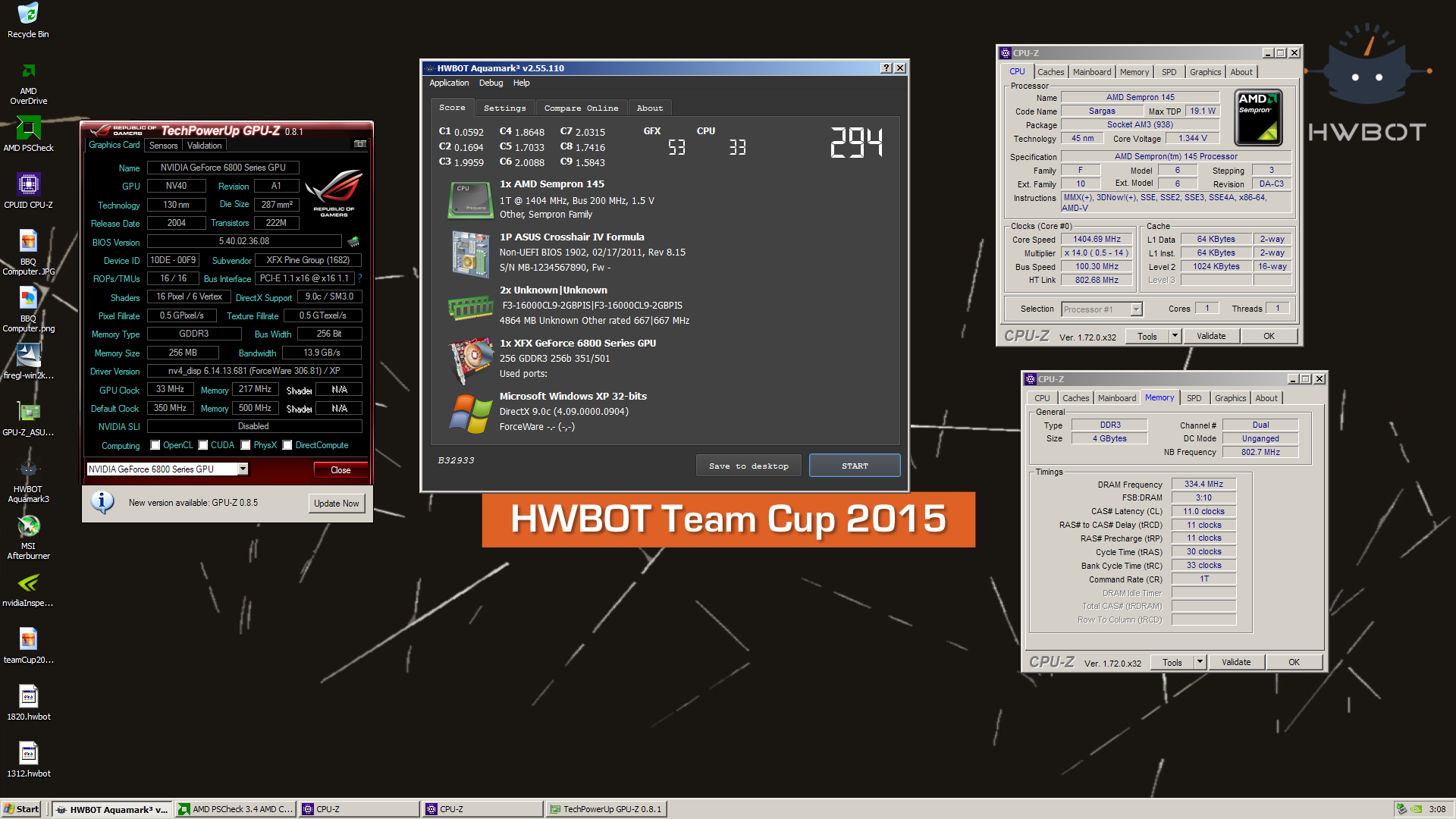Toggle PhysX checkbox in GPU-Z
The width and height of the screenshot is (1456, 819).
pyautogui.click(x=246, y=445)
